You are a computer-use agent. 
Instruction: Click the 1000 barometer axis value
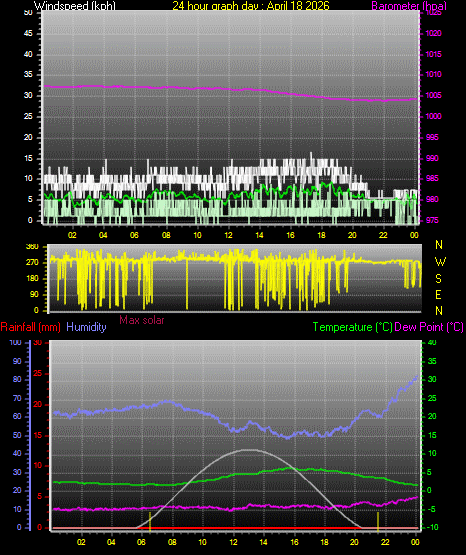pos(433,116)
